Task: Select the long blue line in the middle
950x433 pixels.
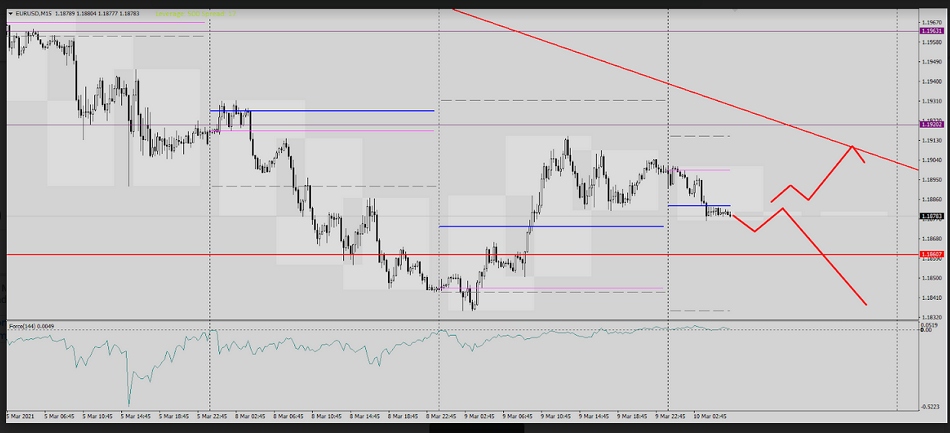Action: coord(550,226)
